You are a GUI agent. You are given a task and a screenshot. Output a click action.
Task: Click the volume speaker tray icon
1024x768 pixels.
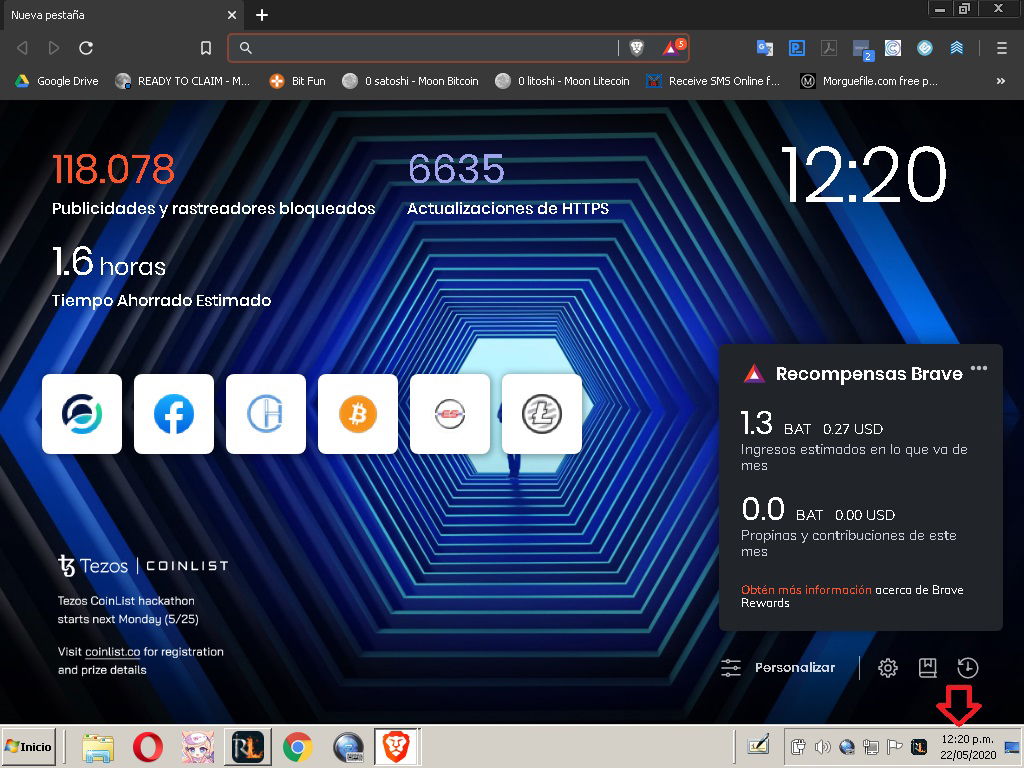click(822, 747)
